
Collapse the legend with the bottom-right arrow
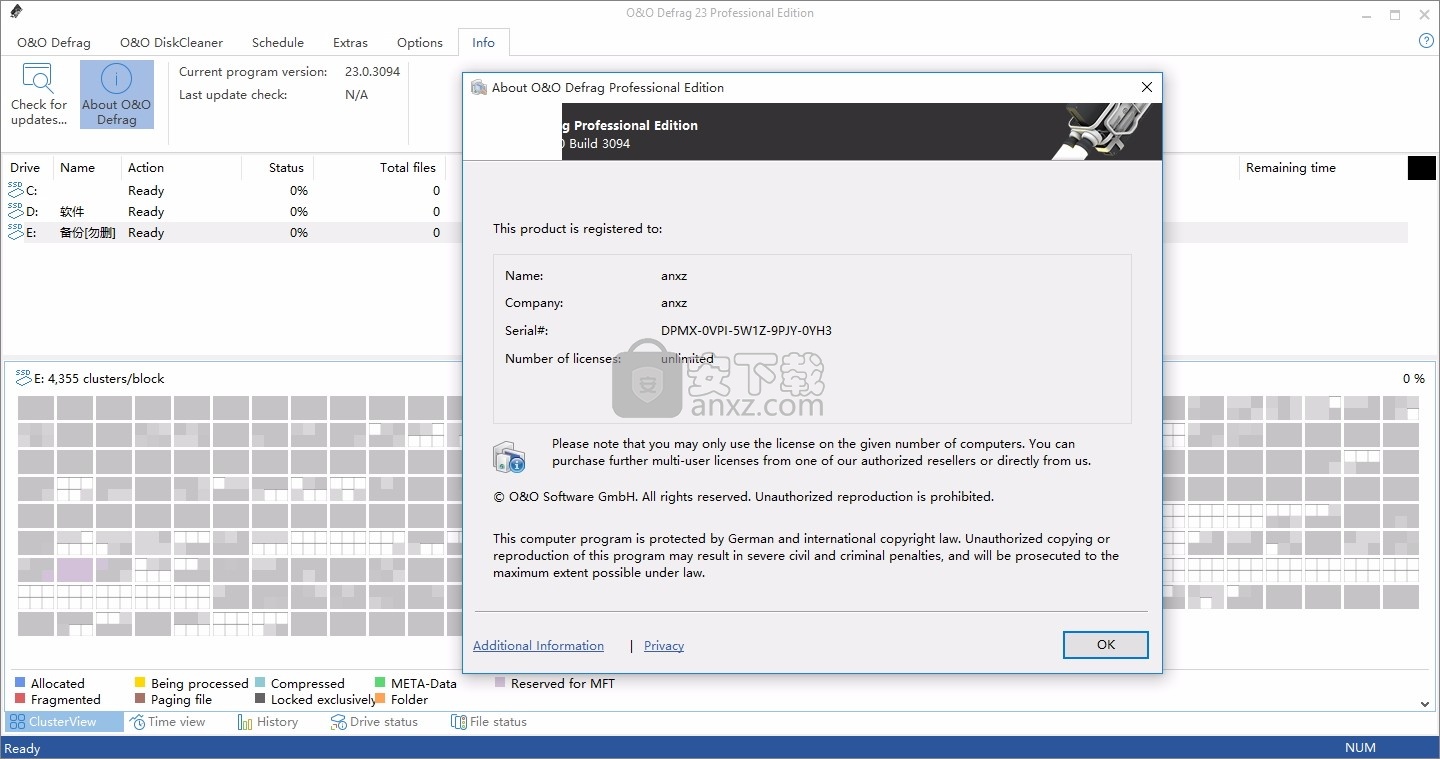coord(1425,702)
